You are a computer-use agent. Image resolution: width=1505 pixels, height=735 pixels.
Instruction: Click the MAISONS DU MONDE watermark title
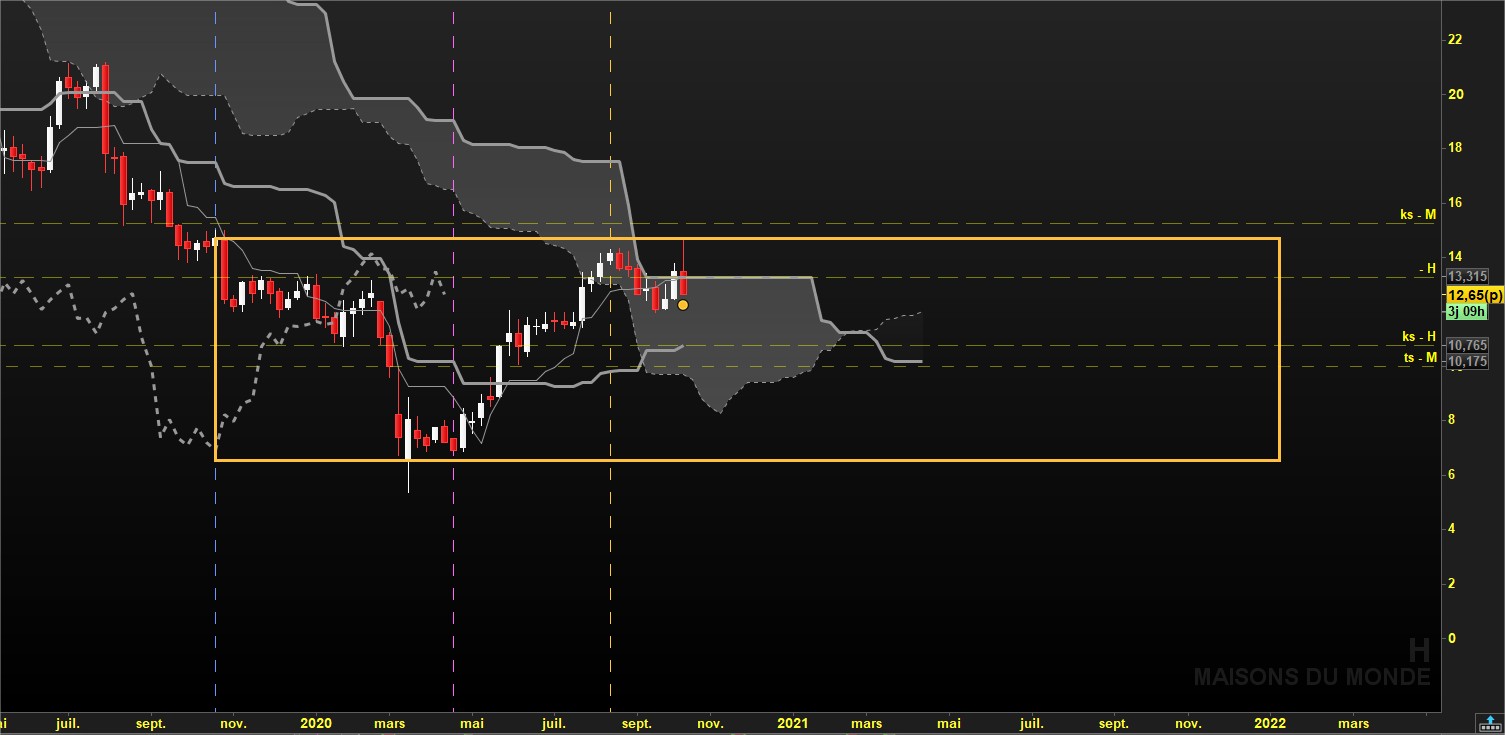1311,677
